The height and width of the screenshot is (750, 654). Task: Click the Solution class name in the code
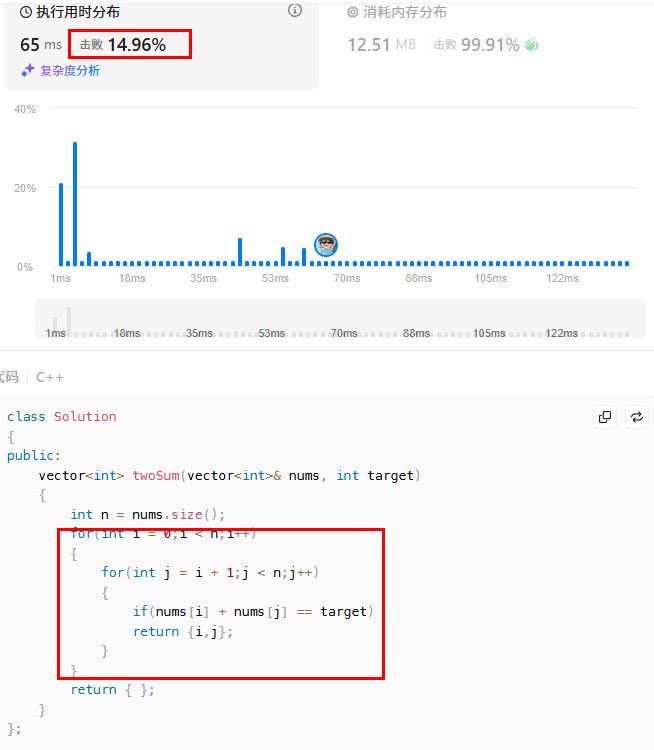(85, 416)
